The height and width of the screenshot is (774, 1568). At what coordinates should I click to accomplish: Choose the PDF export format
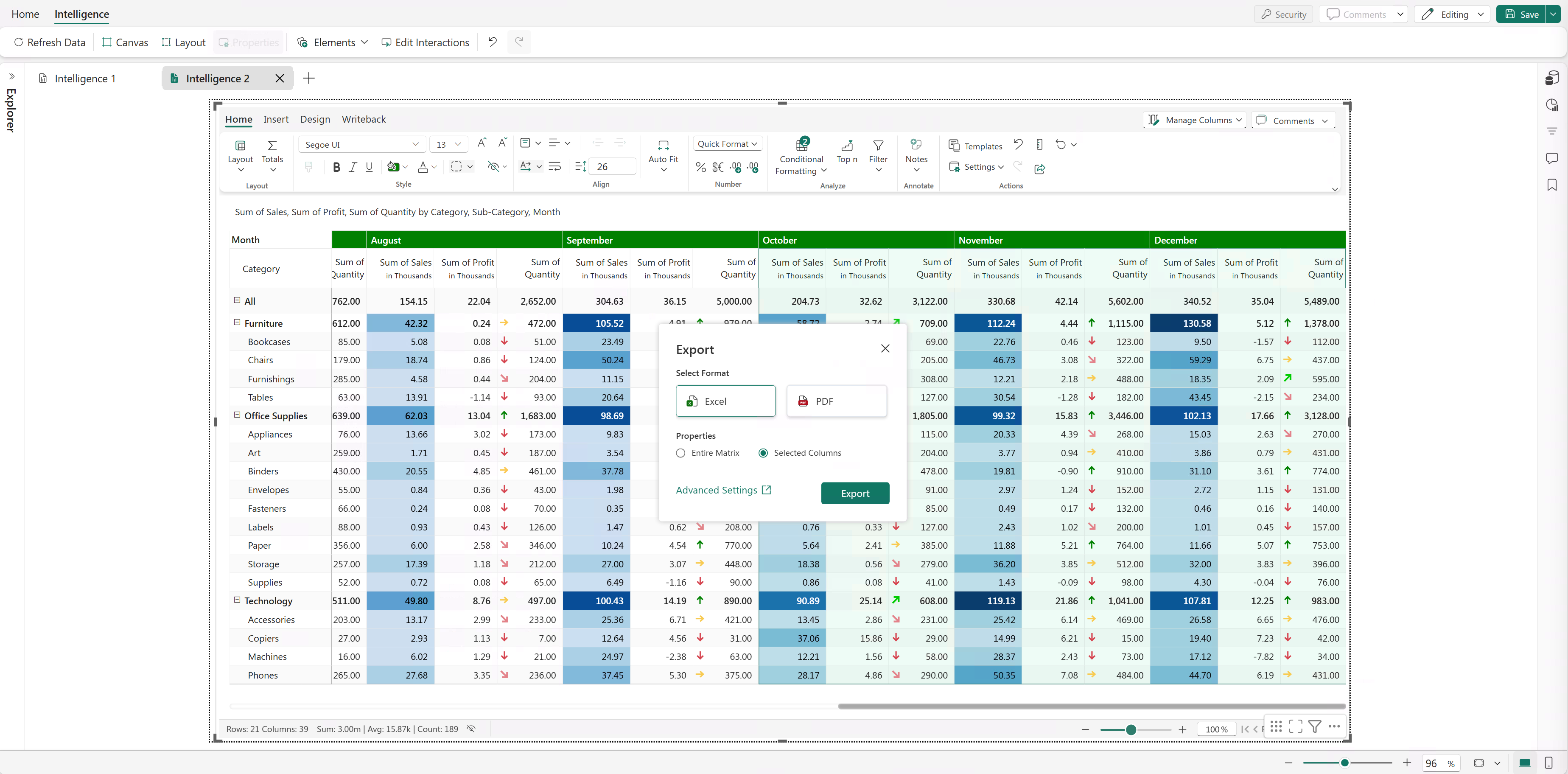click(836, 401)
